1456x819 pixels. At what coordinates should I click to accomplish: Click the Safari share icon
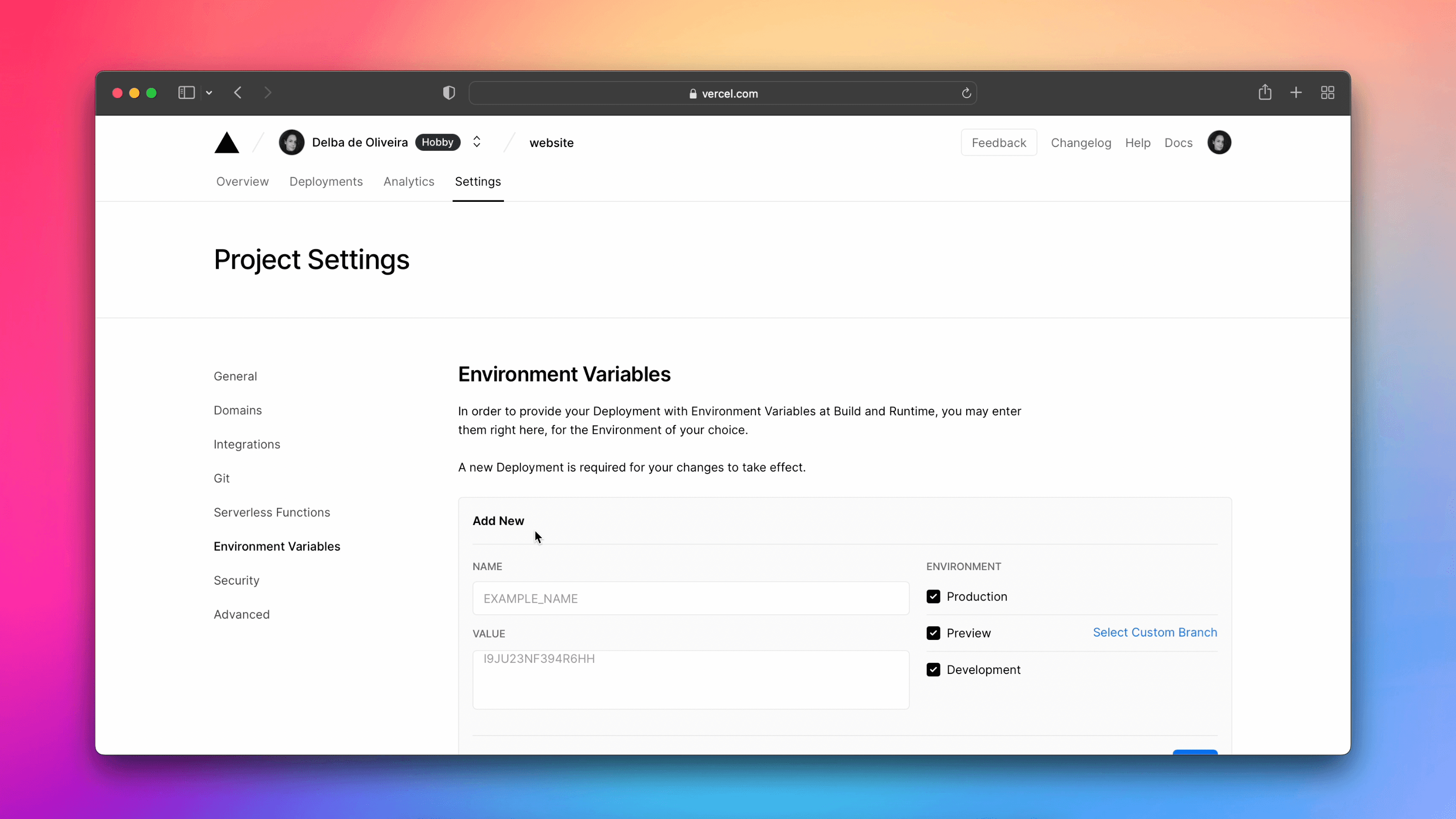tap(1264, 92)
